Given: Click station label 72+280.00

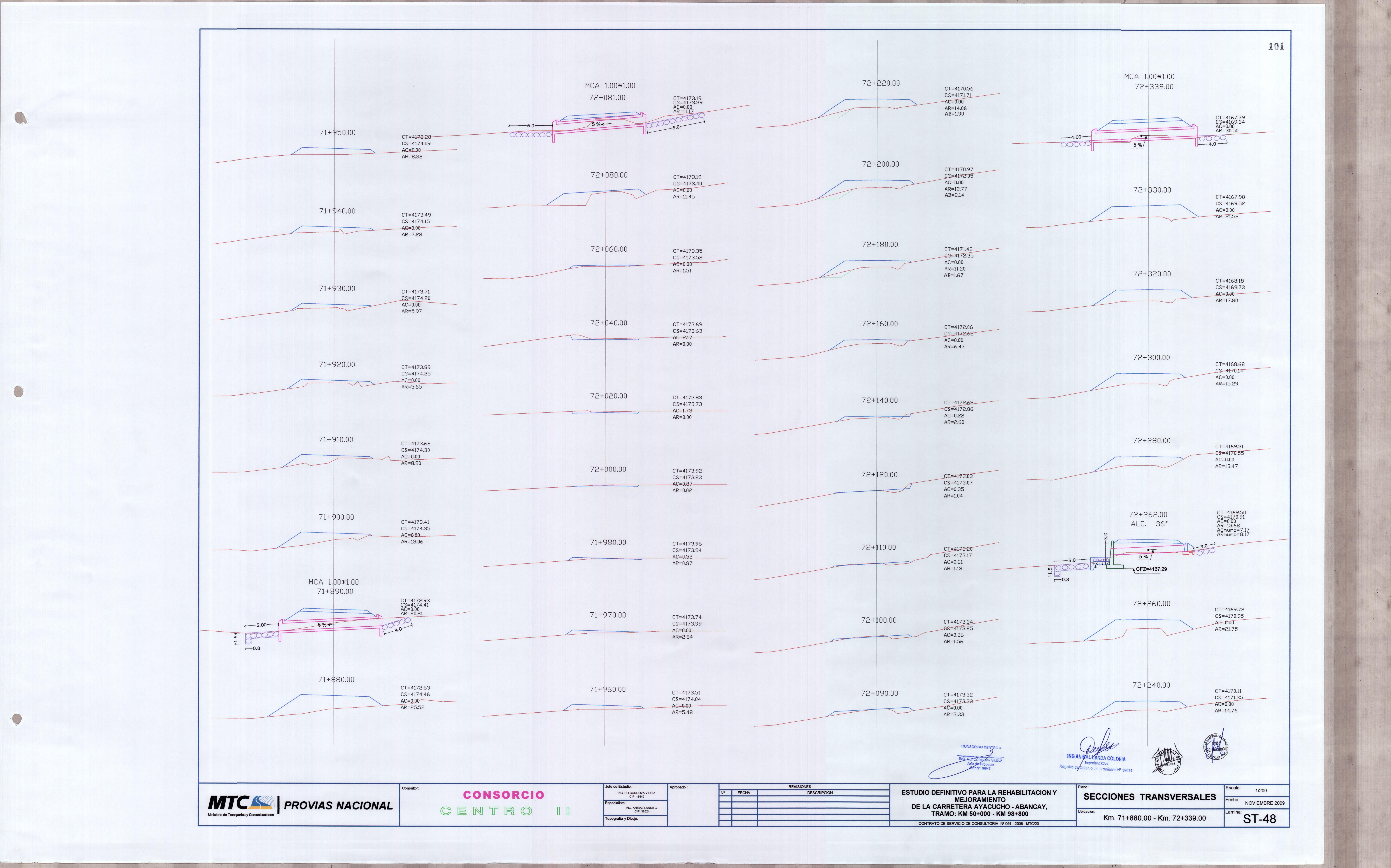Looking at the screenshot, I should pos(1152,441).
